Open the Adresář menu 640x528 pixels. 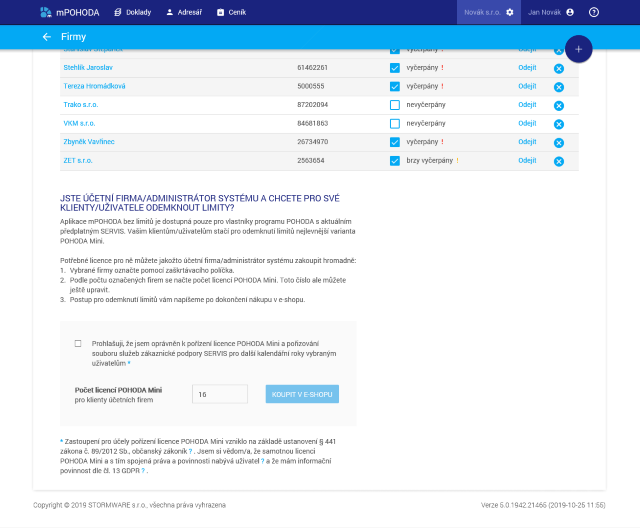[184, 12]
